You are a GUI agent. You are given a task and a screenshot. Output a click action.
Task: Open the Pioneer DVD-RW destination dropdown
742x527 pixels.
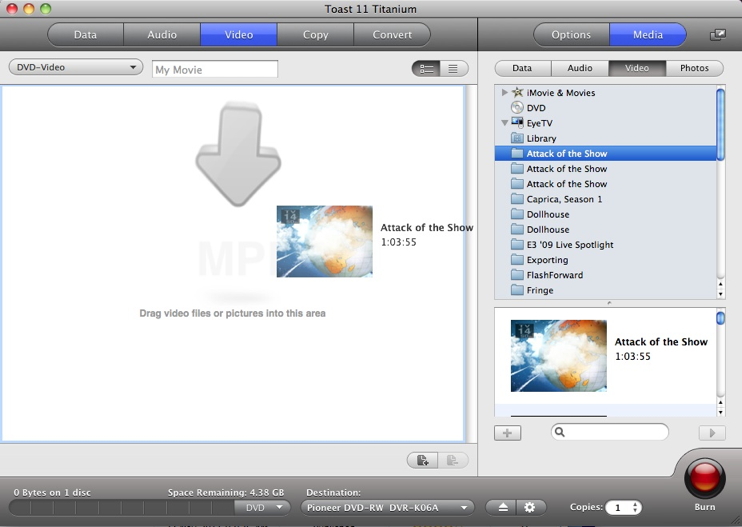[387, 508]
